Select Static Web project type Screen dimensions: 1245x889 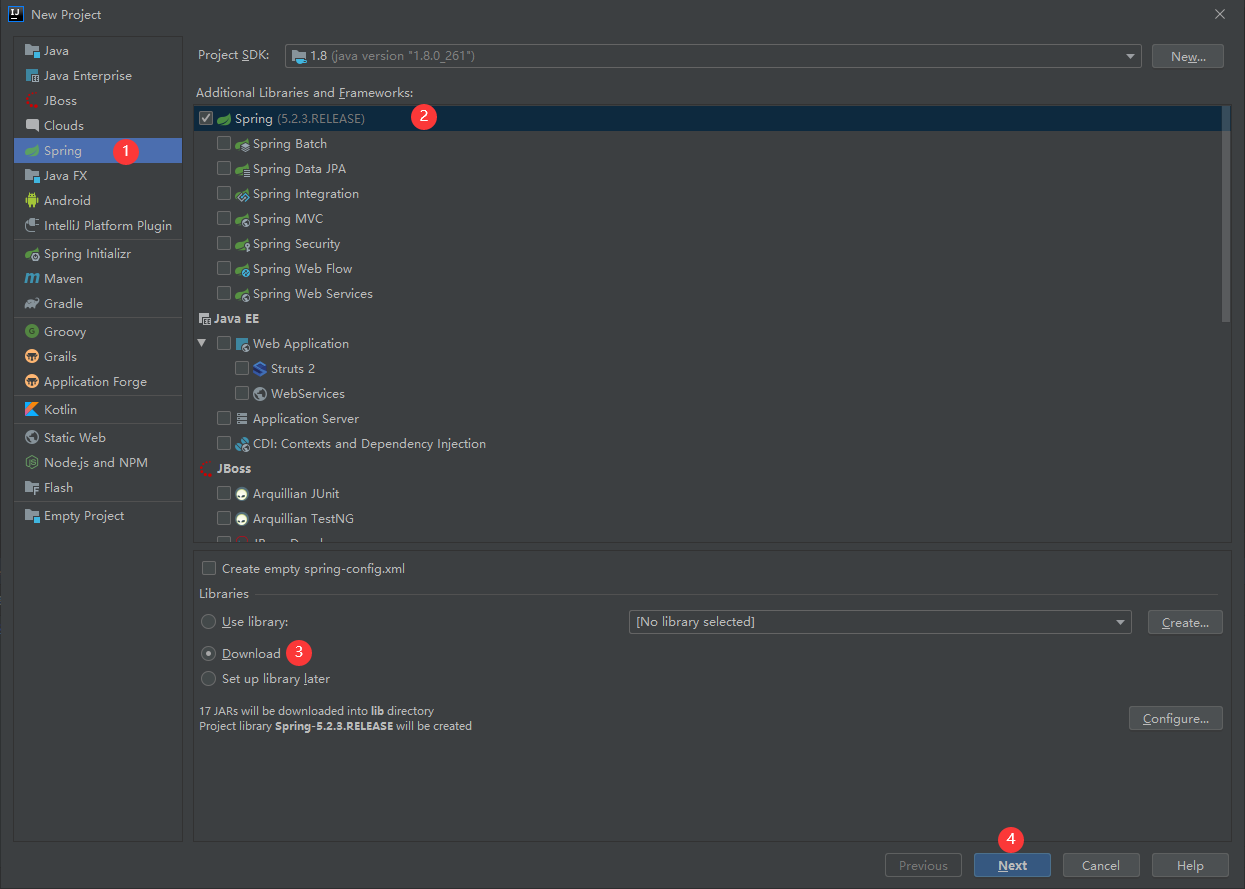(98, 437)
